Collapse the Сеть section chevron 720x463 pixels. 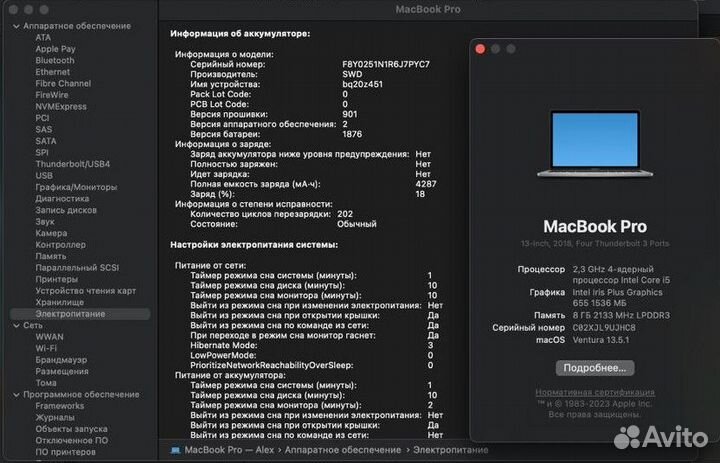pos(17,326)
